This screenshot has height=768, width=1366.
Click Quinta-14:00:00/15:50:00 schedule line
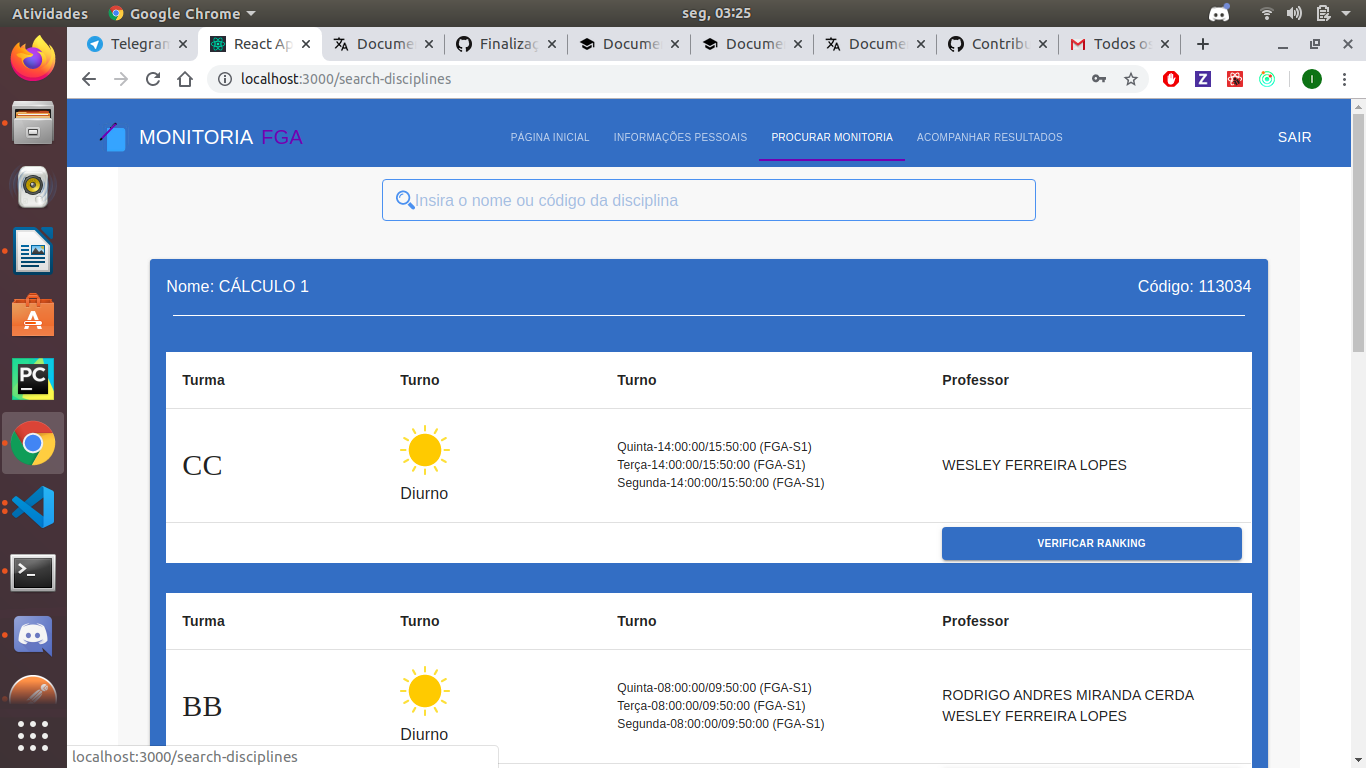click(x=714, y=447)
